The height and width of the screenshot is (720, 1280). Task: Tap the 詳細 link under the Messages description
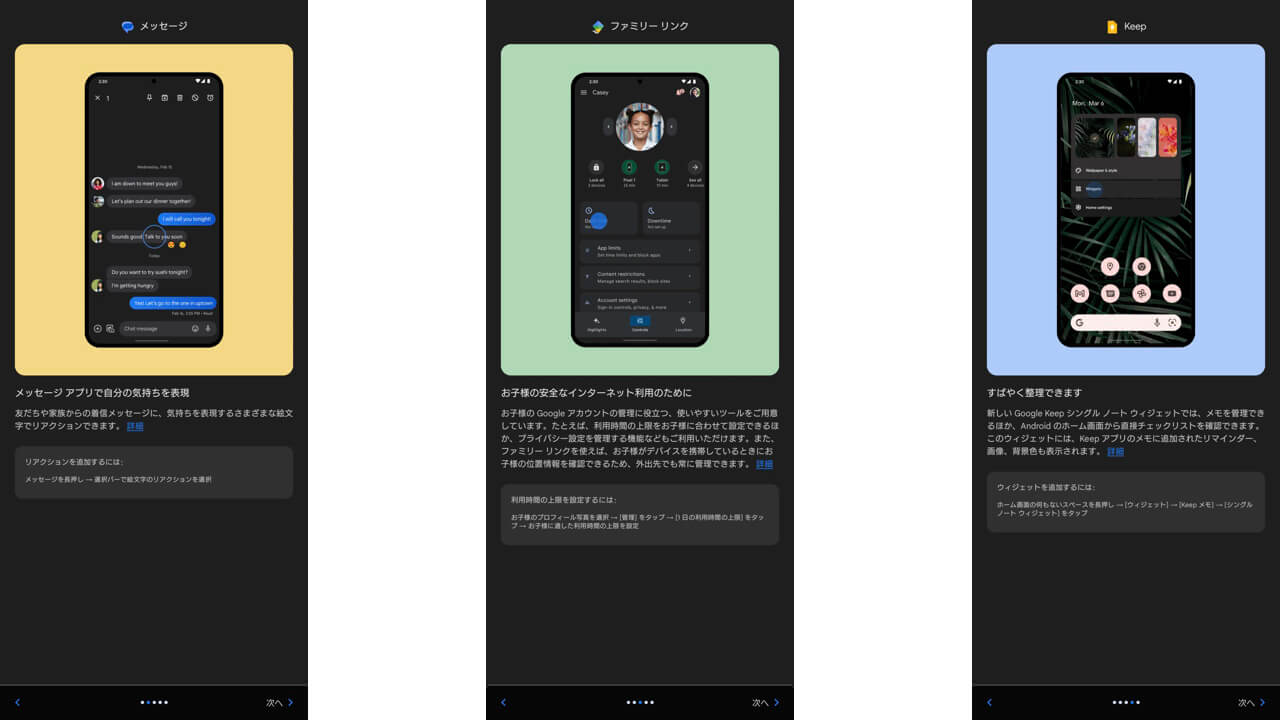coord(134,426)
